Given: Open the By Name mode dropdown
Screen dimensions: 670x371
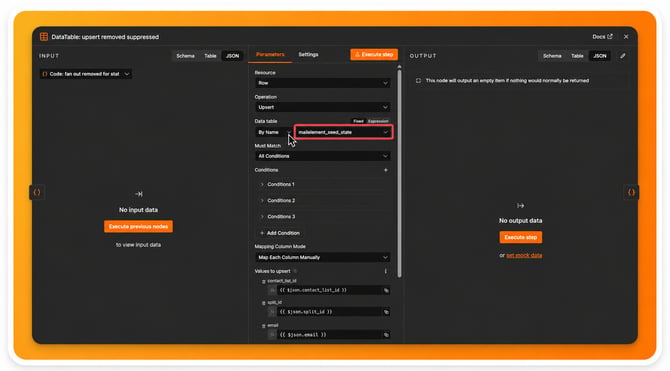Looking at the screenshot, I should coord(273,132).
